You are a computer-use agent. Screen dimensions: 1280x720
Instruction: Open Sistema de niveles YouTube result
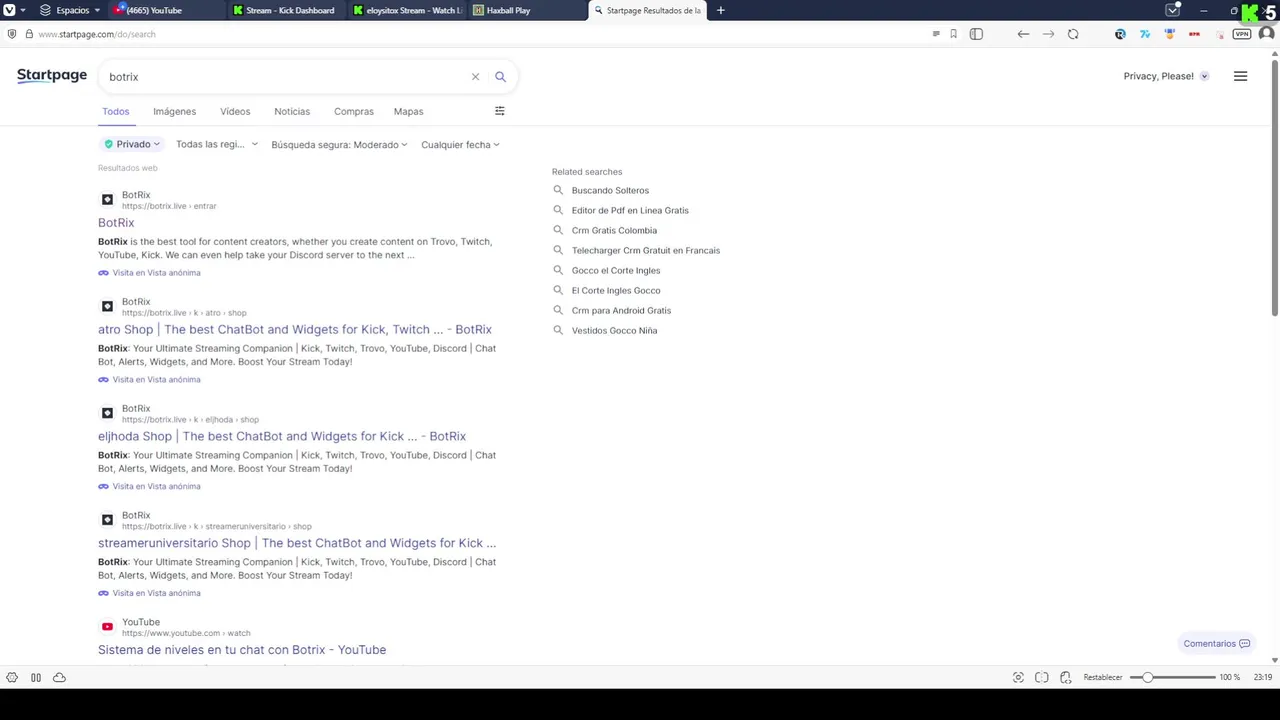tap(242, 650)
